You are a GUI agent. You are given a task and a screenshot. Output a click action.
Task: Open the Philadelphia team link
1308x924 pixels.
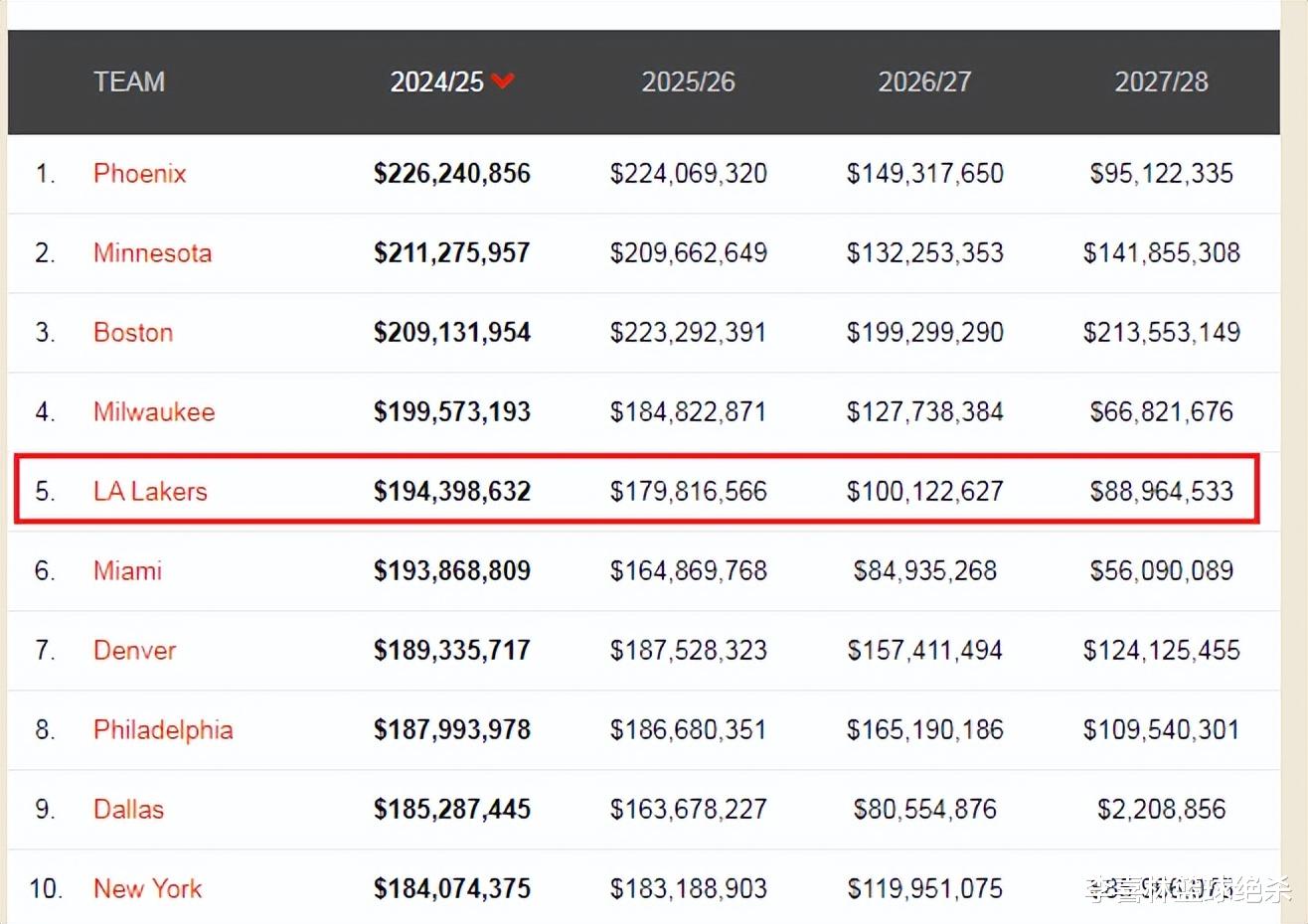click(163, 729)
